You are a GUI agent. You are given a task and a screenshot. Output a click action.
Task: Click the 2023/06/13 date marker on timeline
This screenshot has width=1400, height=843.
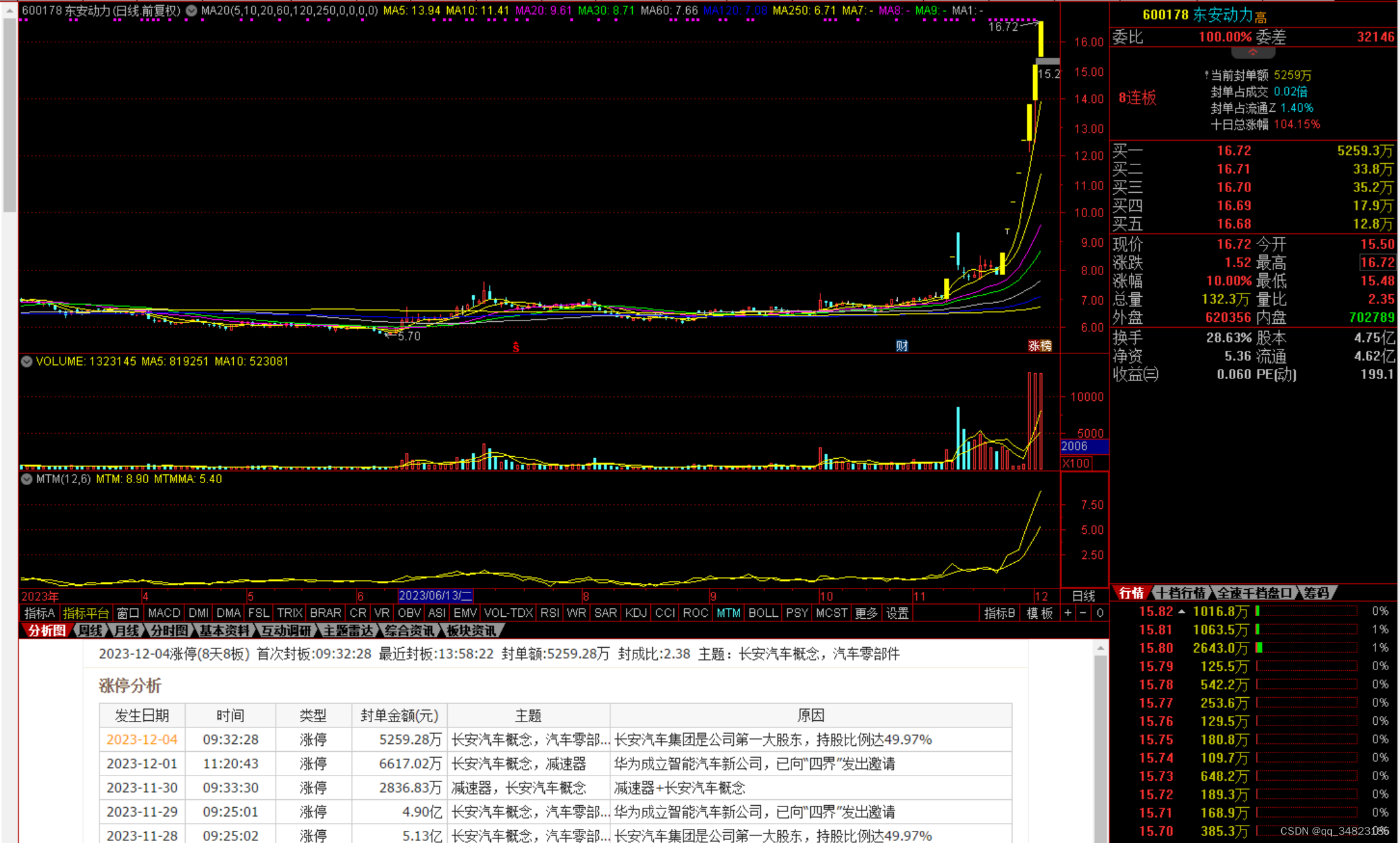pyautogui.click(x=435, y=596)
